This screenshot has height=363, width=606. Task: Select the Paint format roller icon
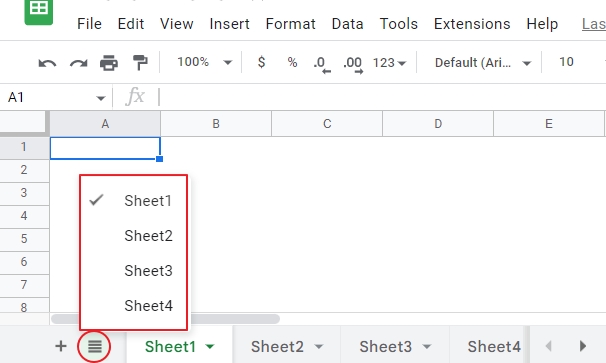(140, 63)
